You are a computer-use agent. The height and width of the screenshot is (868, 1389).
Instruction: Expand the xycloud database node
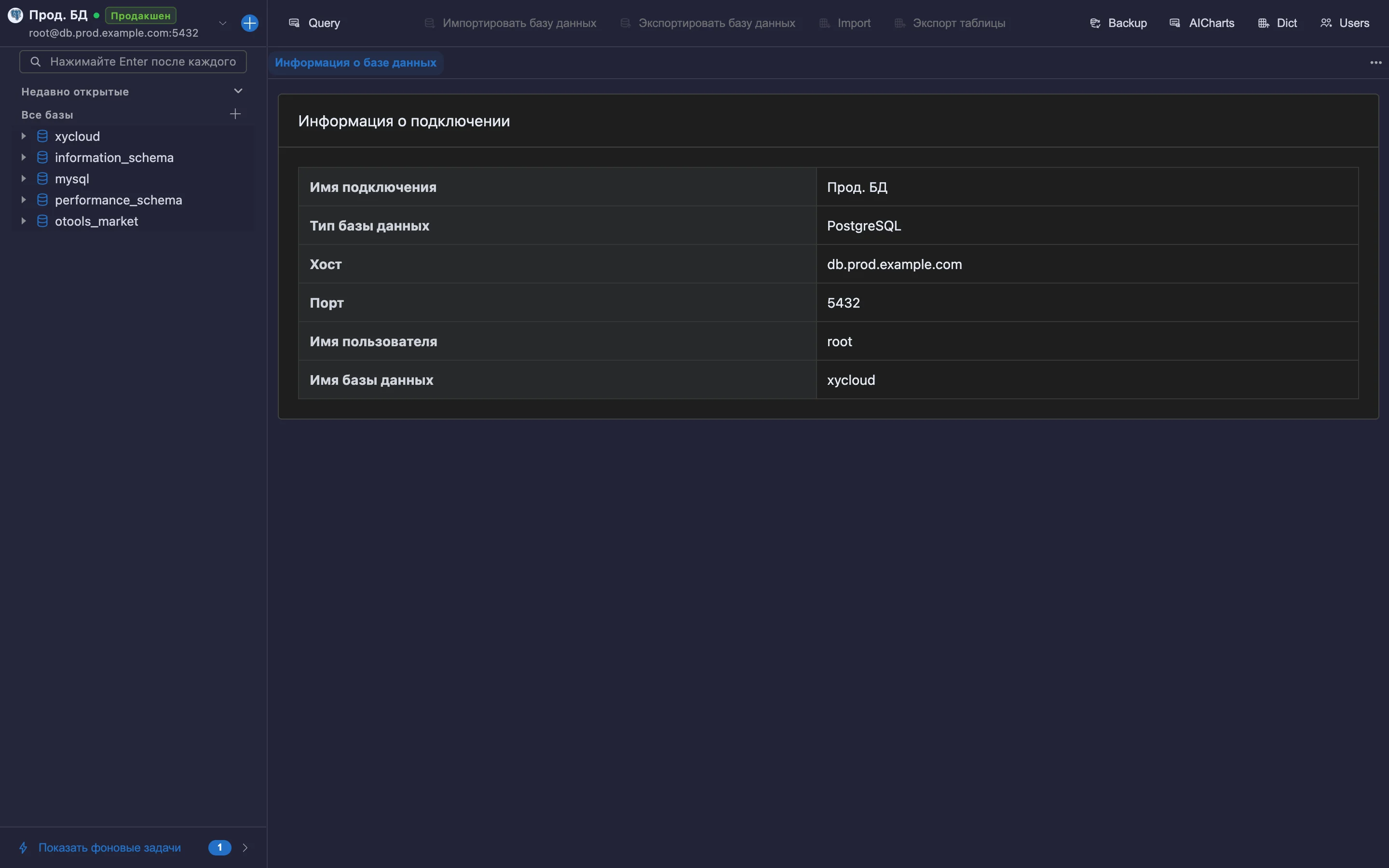pyautogui.click(x=24, y=136)
